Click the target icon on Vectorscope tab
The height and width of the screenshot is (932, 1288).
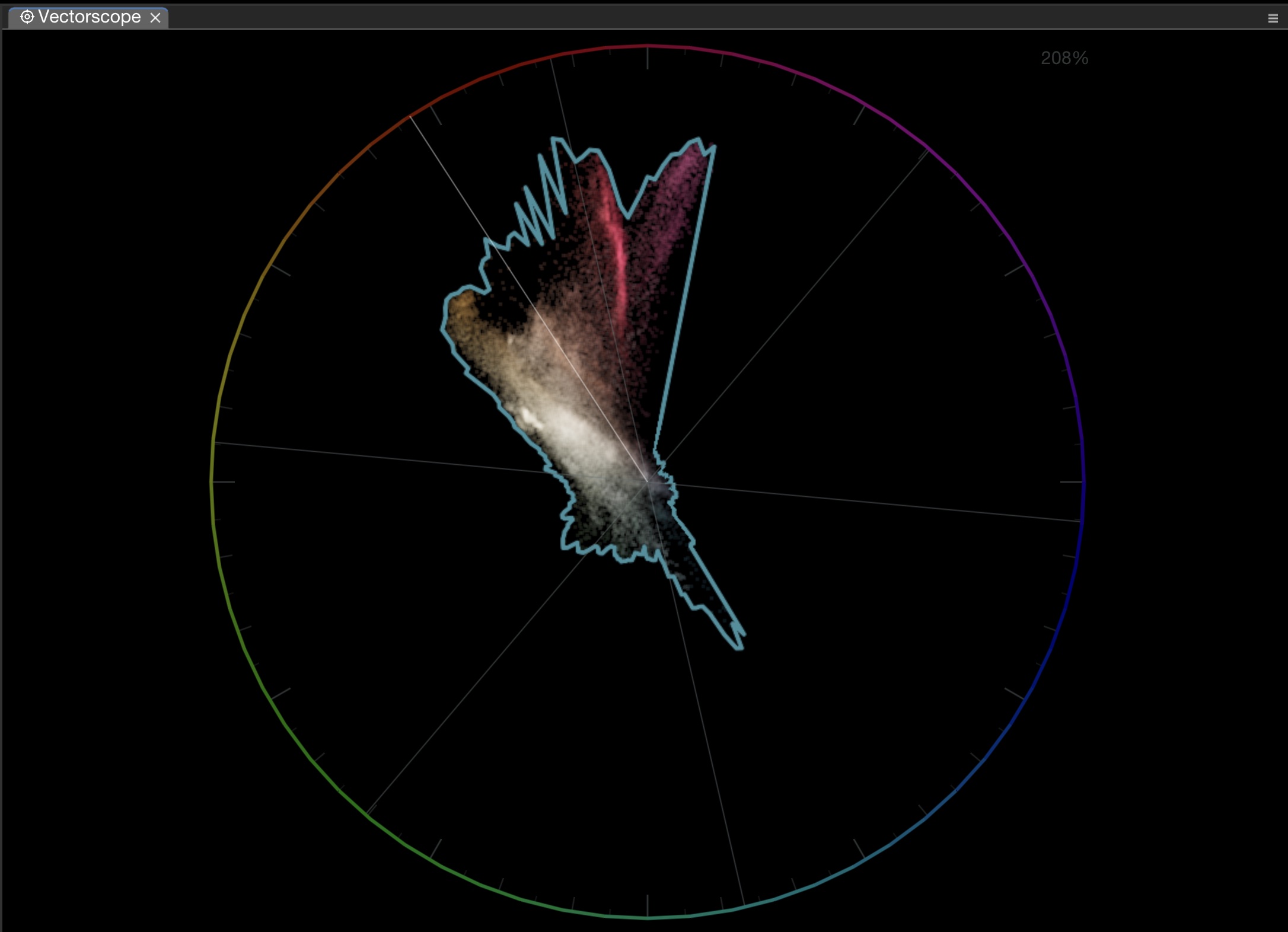coord(27,17)
